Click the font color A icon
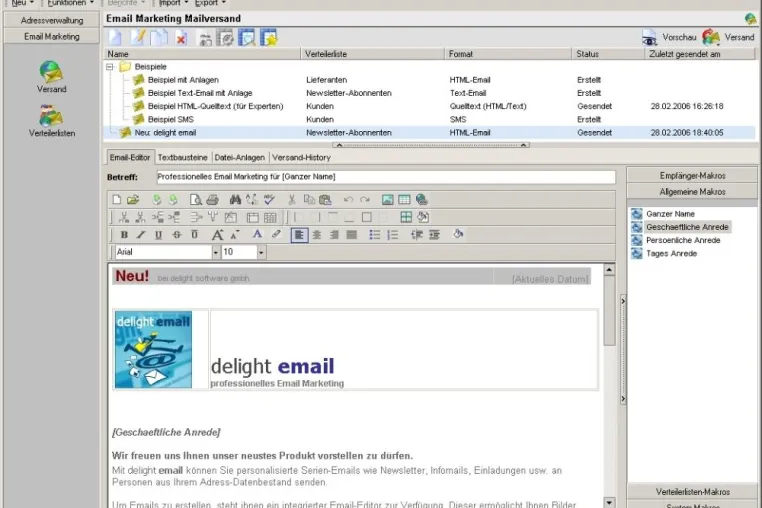Image resolution: width=762 pixels, height=508 pixels. 257,235
